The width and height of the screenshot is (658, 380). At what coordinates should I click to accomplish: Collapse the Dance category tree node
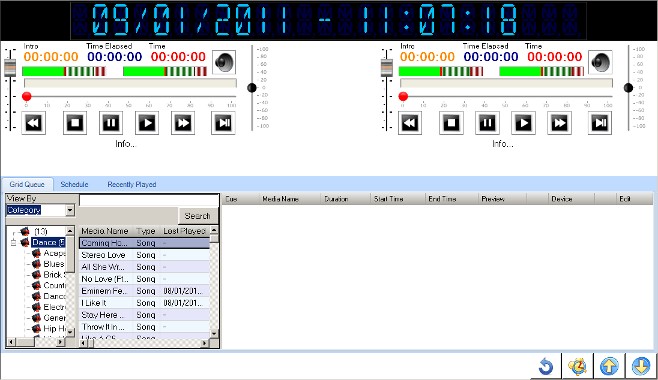point(13,242)
